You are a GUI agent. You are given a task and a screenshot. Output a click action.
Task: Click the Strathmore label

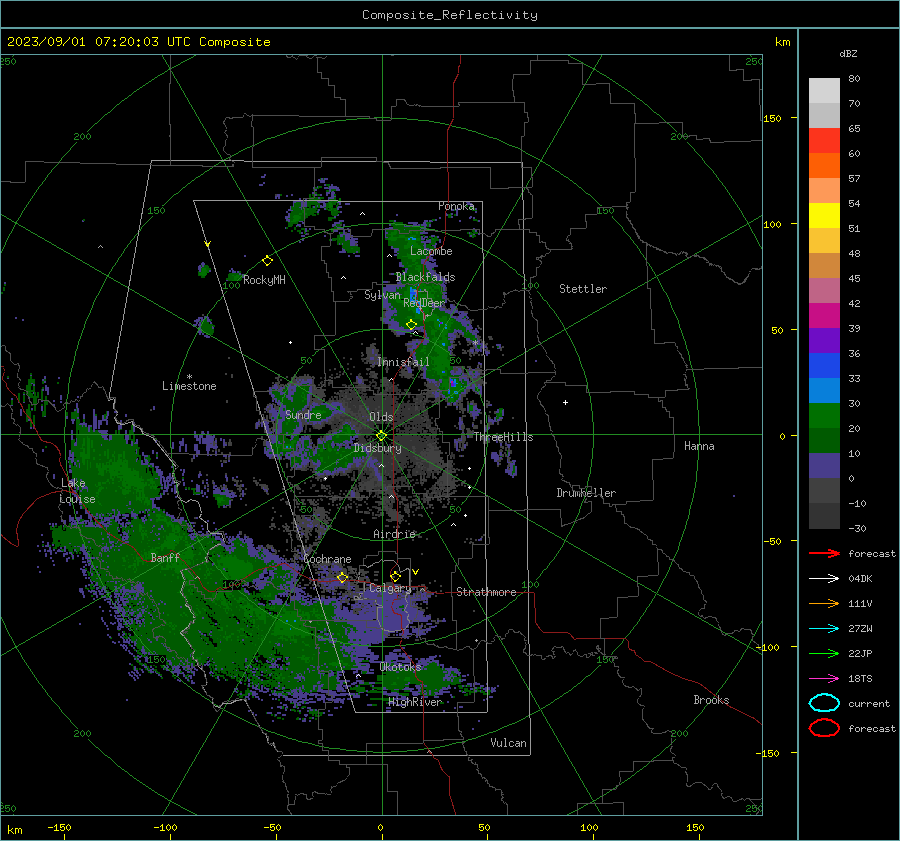tap(486, 592)
